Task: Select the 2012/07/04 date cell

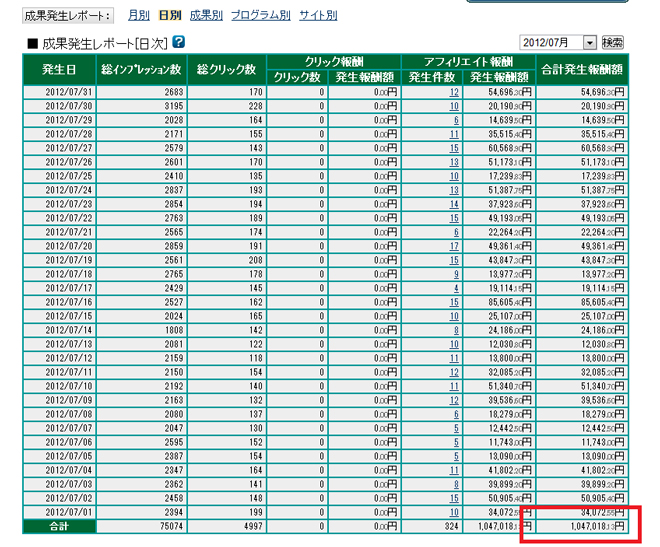Action: coord(65,470)
